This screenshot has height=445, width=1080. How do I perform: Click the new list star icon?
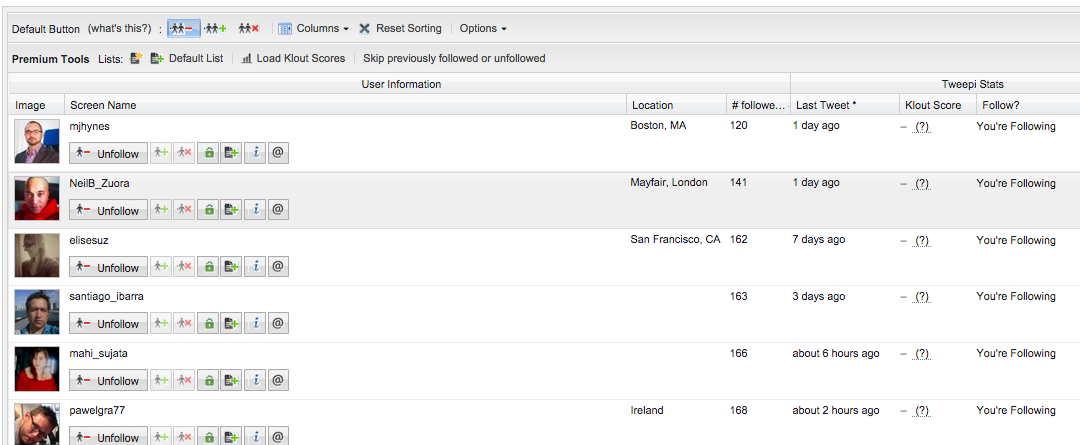click(x=136, y=59)
